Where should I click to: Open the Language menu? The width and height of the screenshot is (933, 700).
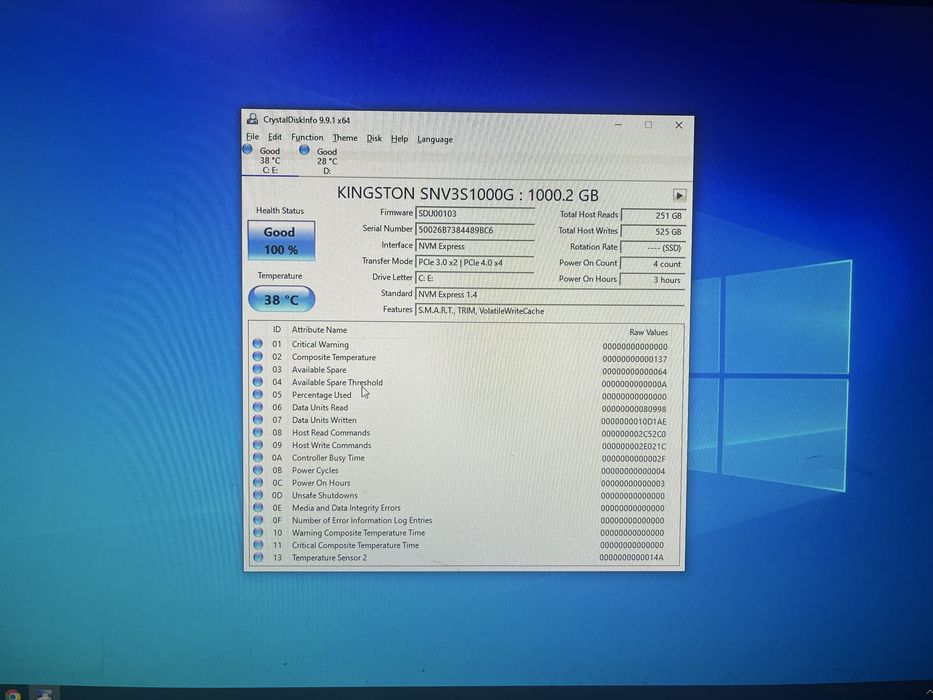434,139
